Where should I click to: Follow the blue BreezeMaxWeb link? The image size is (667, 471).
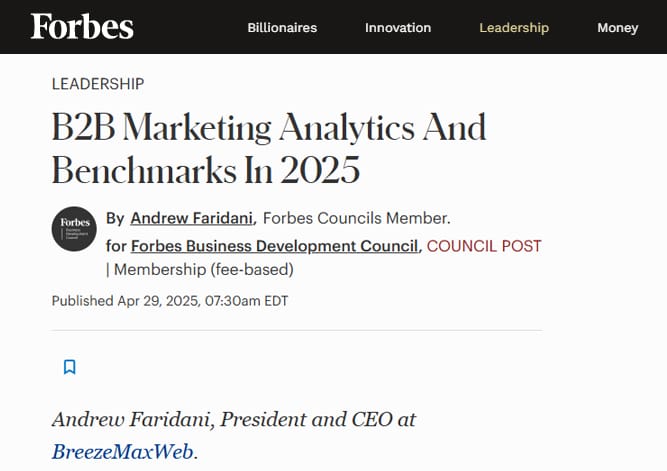(x=123, y=451)
